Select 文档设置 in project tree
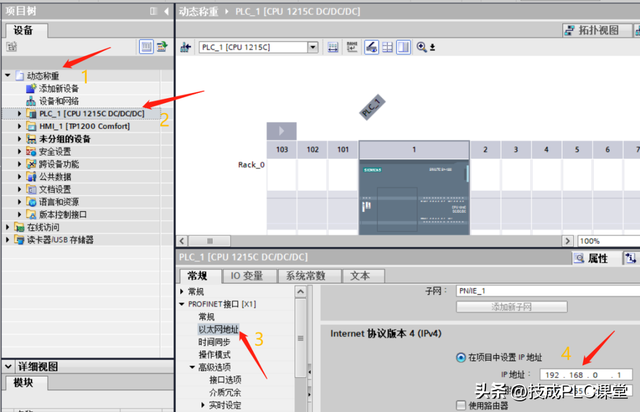 [x=55, y=189]
